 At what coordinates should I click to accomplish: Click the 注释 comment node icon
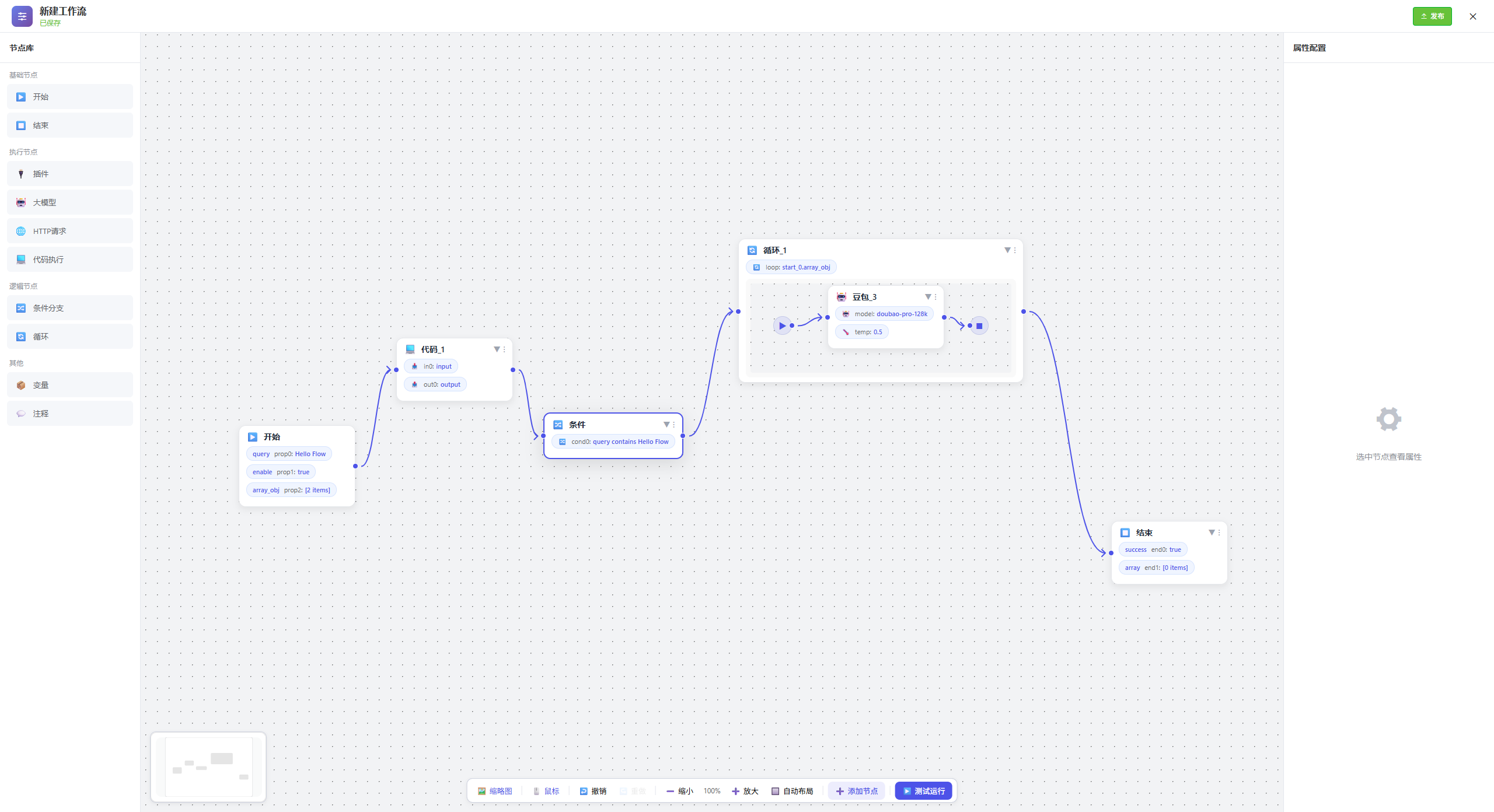(x=21, y=414)
